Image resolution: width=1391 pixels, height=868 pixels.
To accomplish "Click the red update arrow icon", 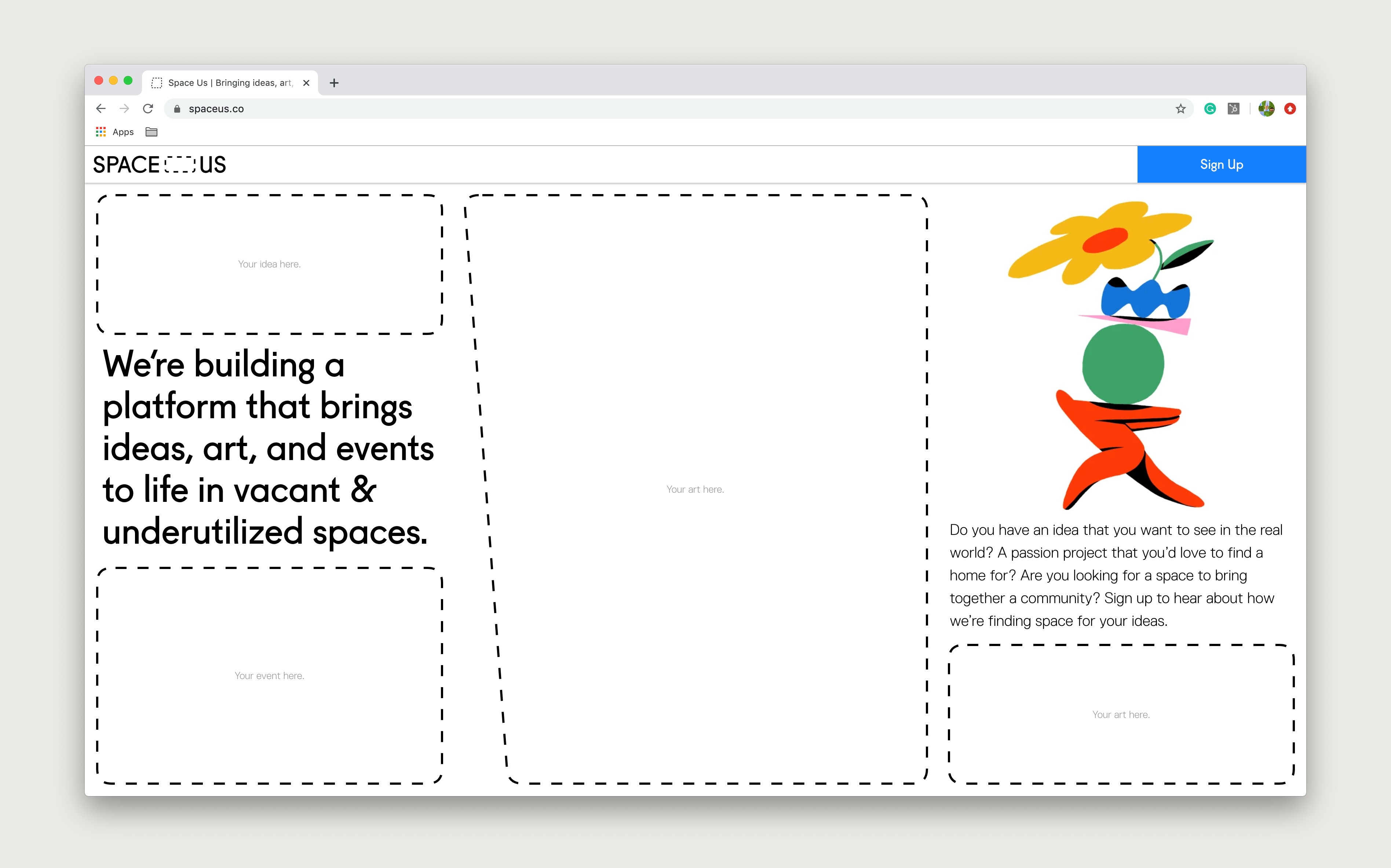I will click(x=1290, y=109).
